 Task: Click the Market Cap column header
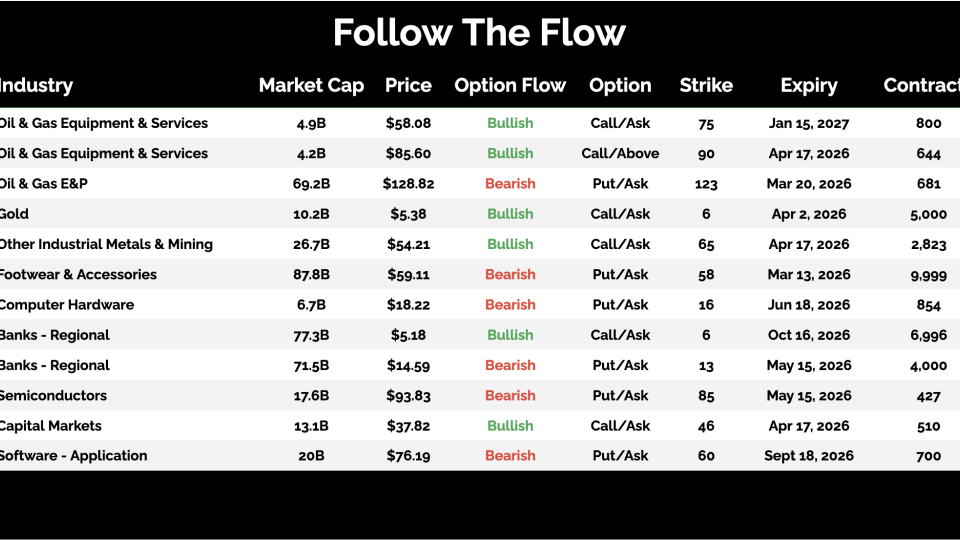tap(311, 86)
